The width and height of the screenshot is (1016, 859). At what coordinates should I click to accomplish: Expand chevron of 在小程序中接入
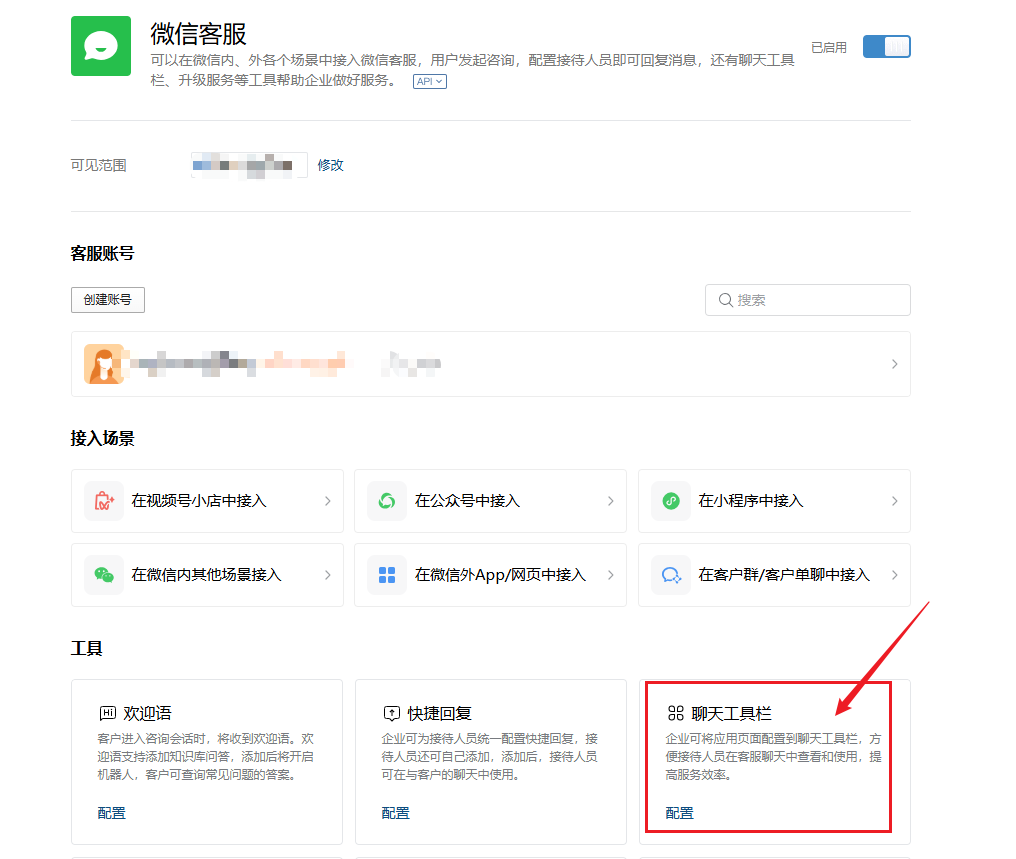pyautogui.click(x=894, y=501)
